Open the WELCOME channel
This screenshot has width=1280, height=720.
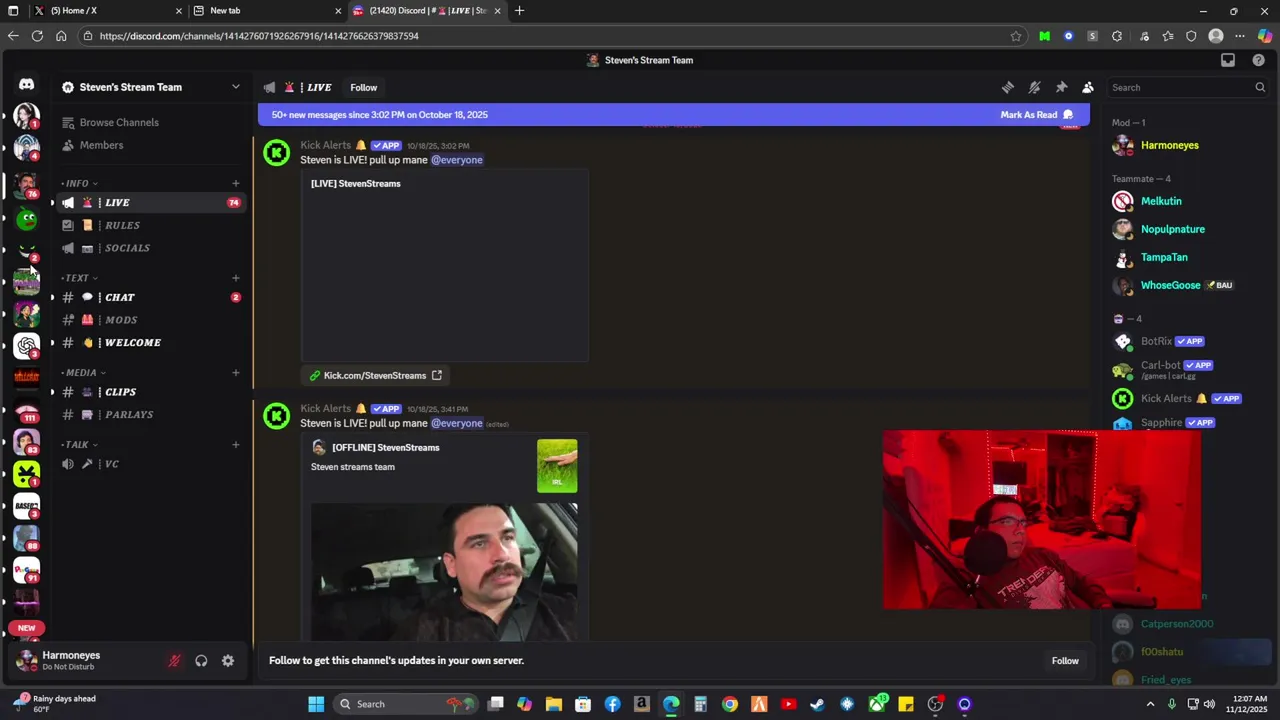(150, 343)
